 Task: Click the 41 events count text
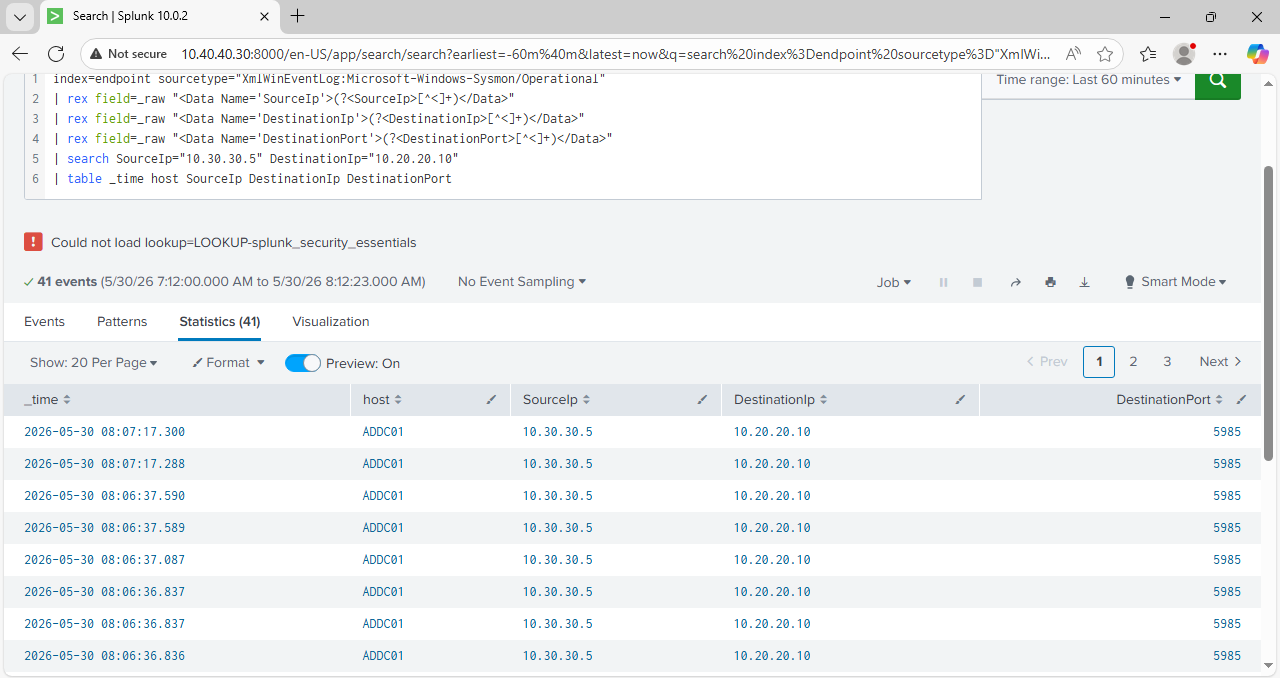pos(67,282)
